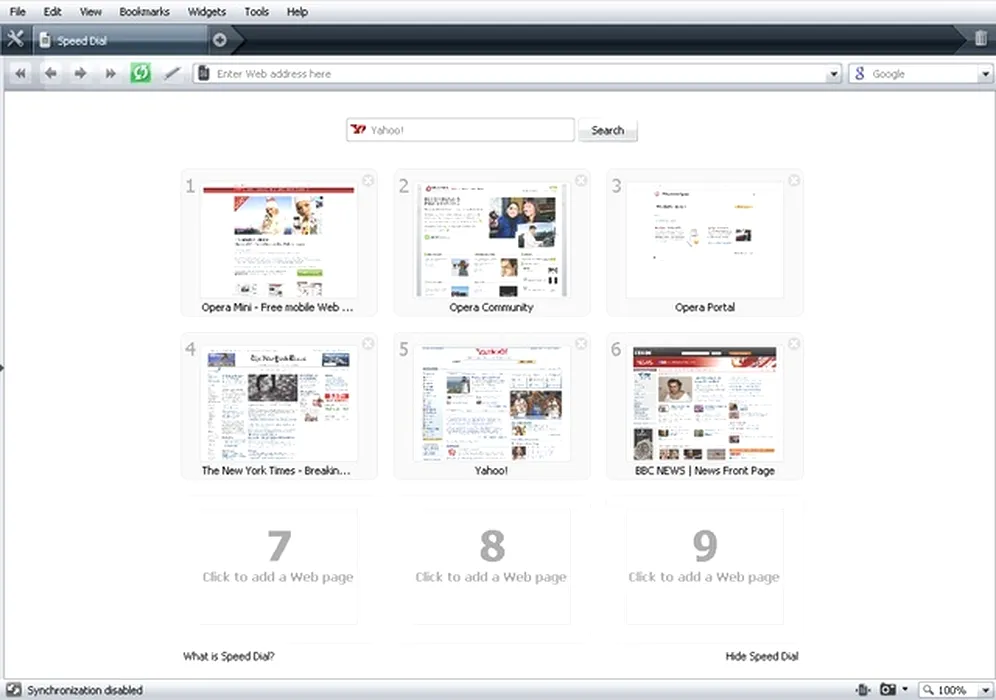Screen dimensions: 996x700
Task: Remove the Opera Portal speed dial entry
Action: click(794, 180)
